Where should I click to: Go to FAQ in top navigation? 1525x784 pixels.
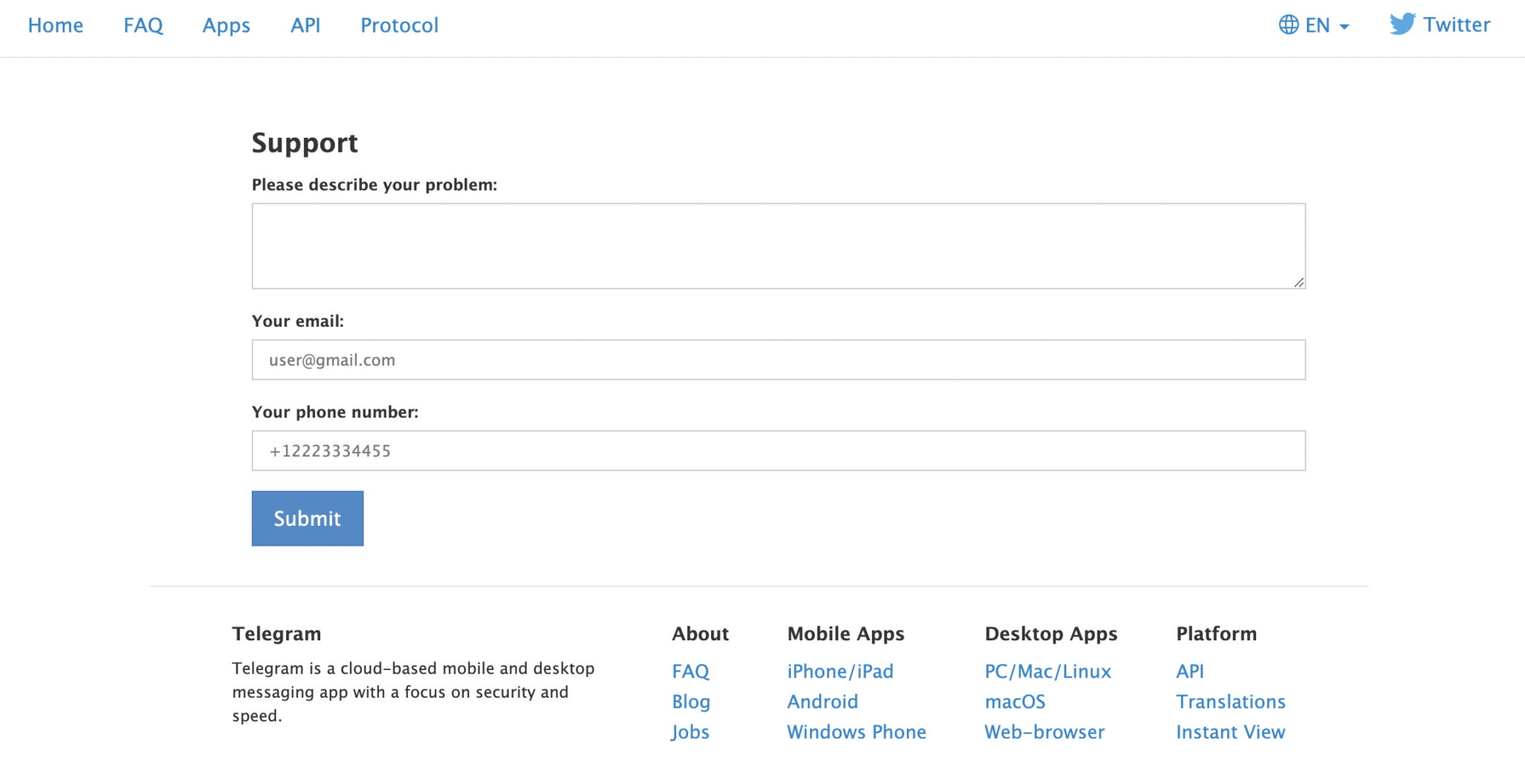[x=143, y=25]
